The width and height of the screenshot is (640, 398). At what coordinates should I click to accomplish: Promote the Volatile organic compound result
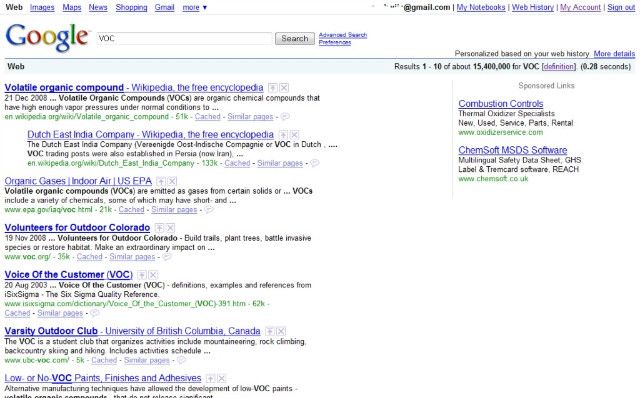click(x=273, y=87)
